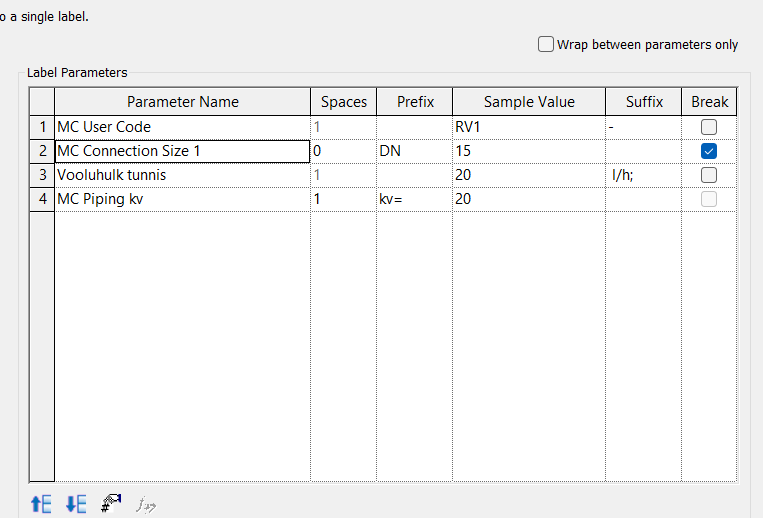The image size is (763, 518).
Task: Edit Spaces value for MC Piping kv
Action: point(343,199)
